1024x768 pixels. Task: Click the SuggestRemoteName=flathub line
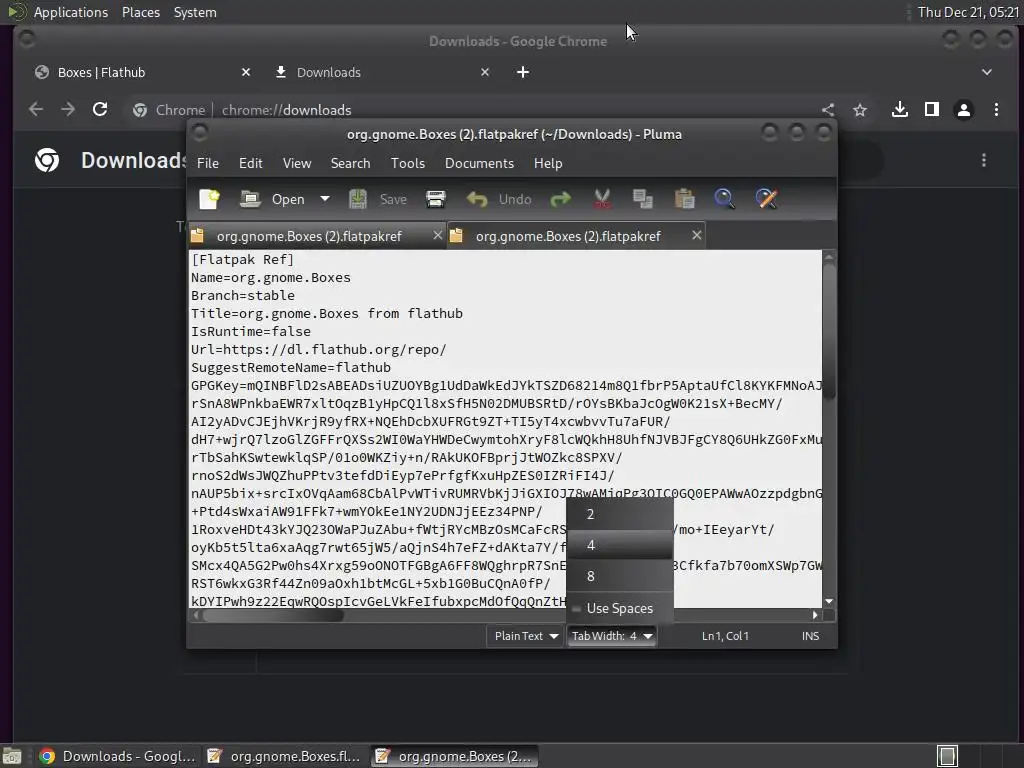(291, 368)
